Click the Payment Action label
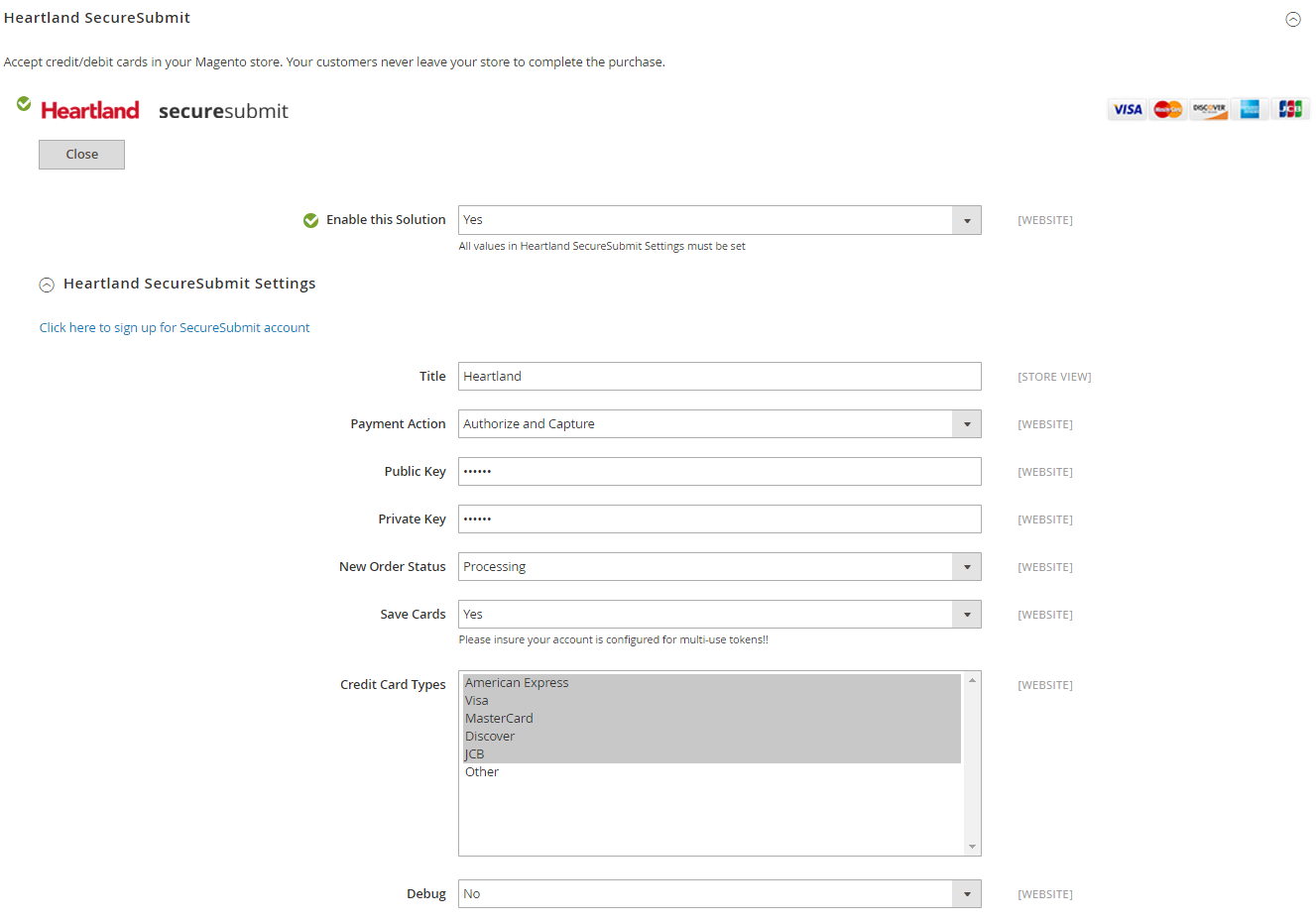Screen dimensions: 1316x922 coord(398,423)
